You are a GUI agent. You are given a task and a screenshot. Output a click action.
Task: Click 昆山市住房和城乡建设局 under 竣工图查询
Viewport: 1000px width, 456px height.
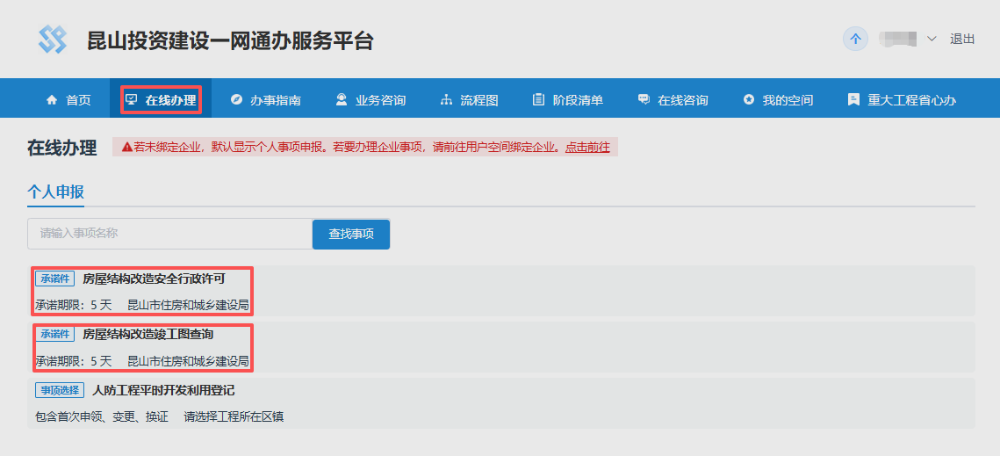click(x=188, y=361)
